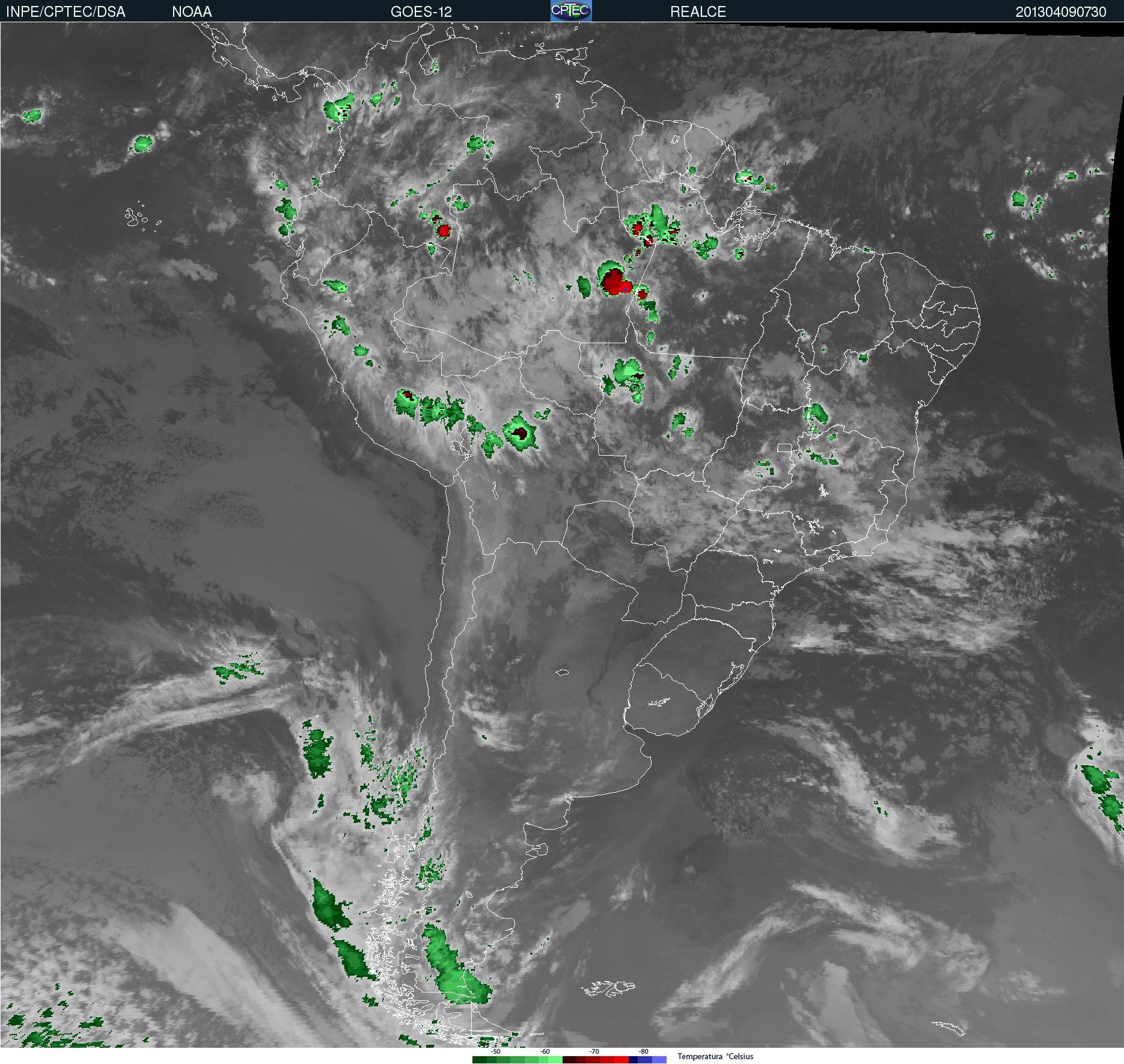
Task: Click the Temperatura °Celsius legend caption
Action: point(715,1056)
